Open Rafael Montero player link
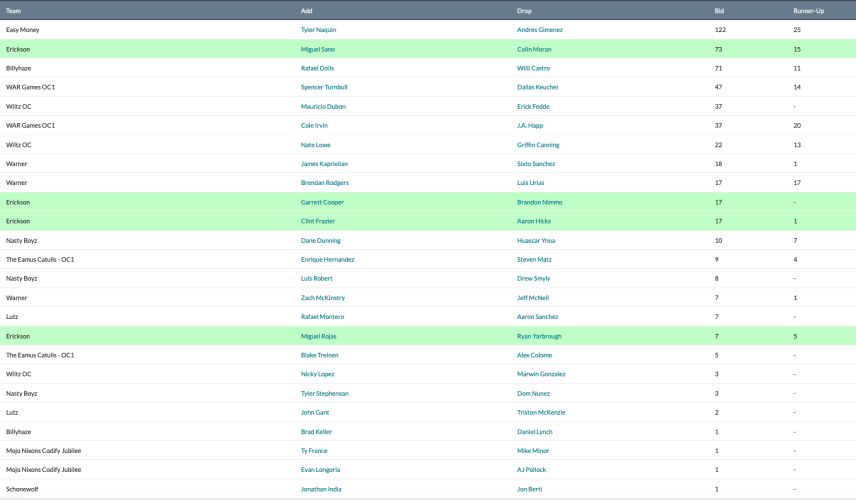This screenshot has height=500, width=856. tap(322, 317)
